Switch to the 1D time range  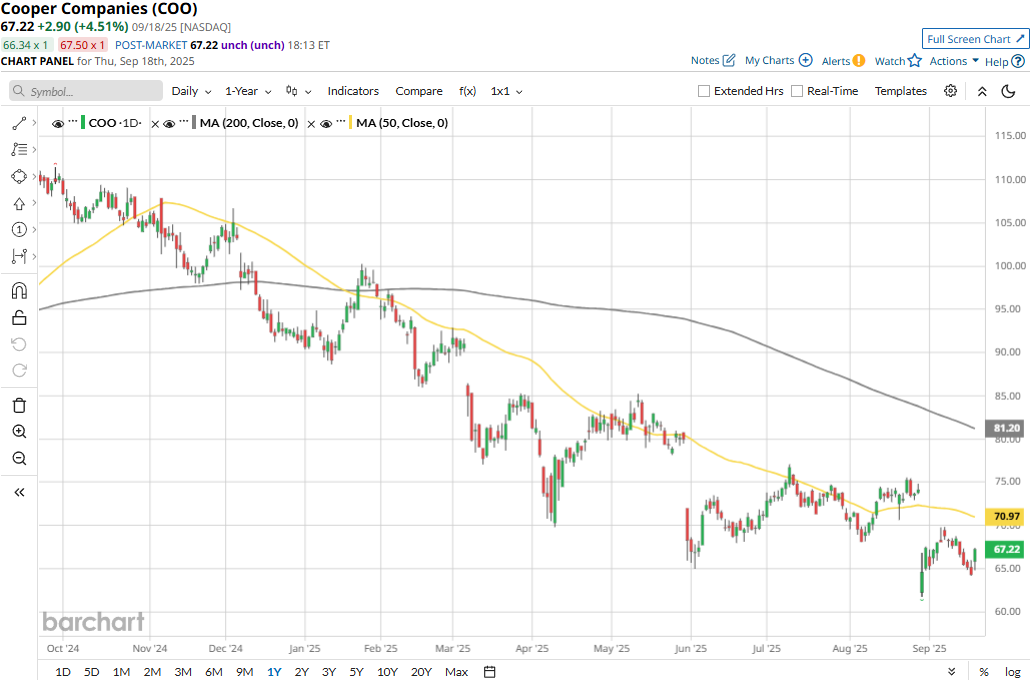coord(62,671)
